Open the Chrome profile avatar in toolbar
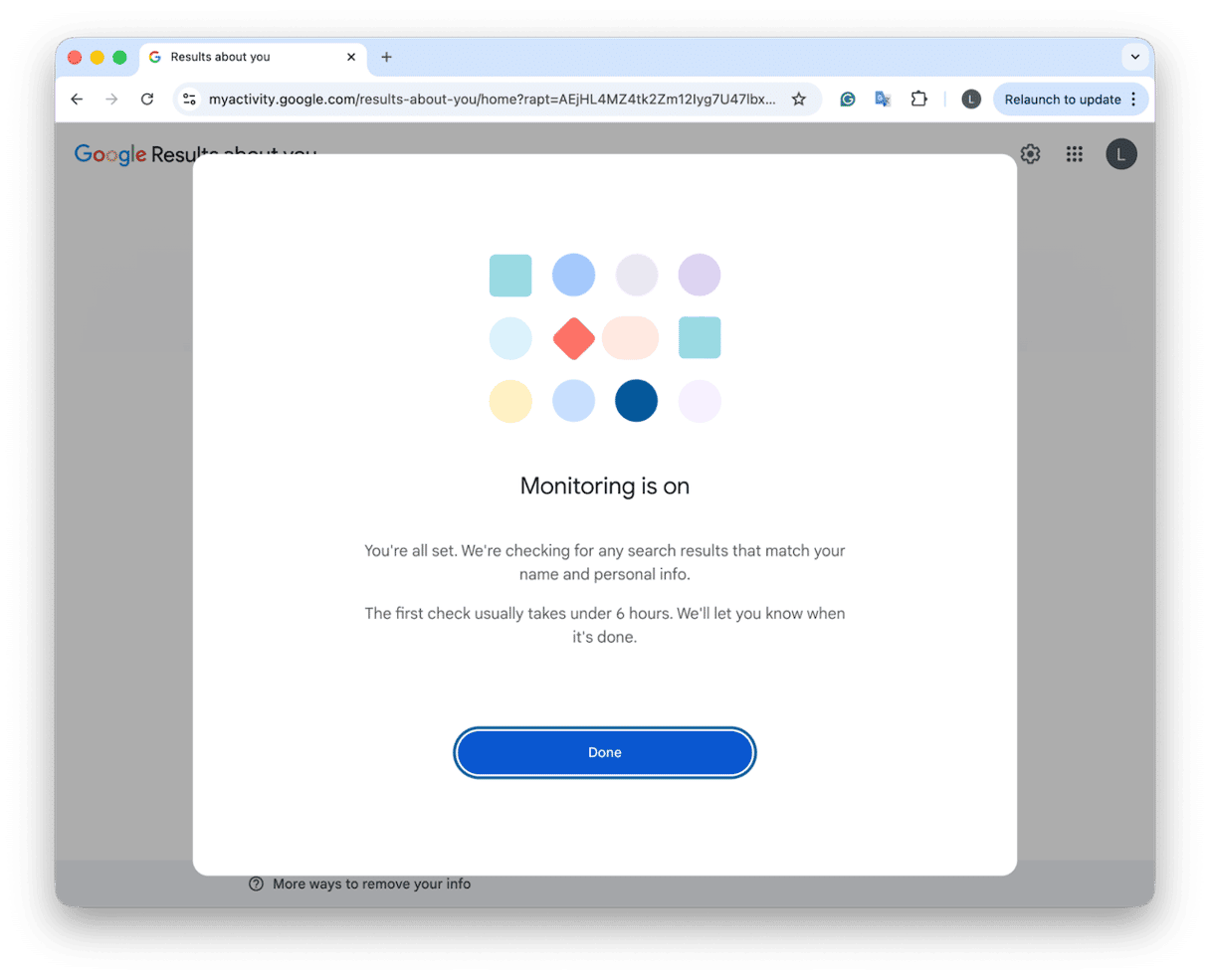 [970, 98]
